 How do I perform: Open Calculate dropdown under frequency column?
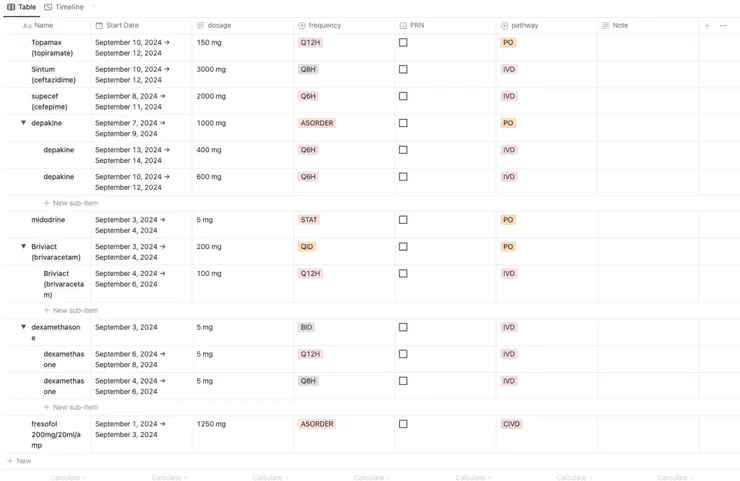point(372,478)
